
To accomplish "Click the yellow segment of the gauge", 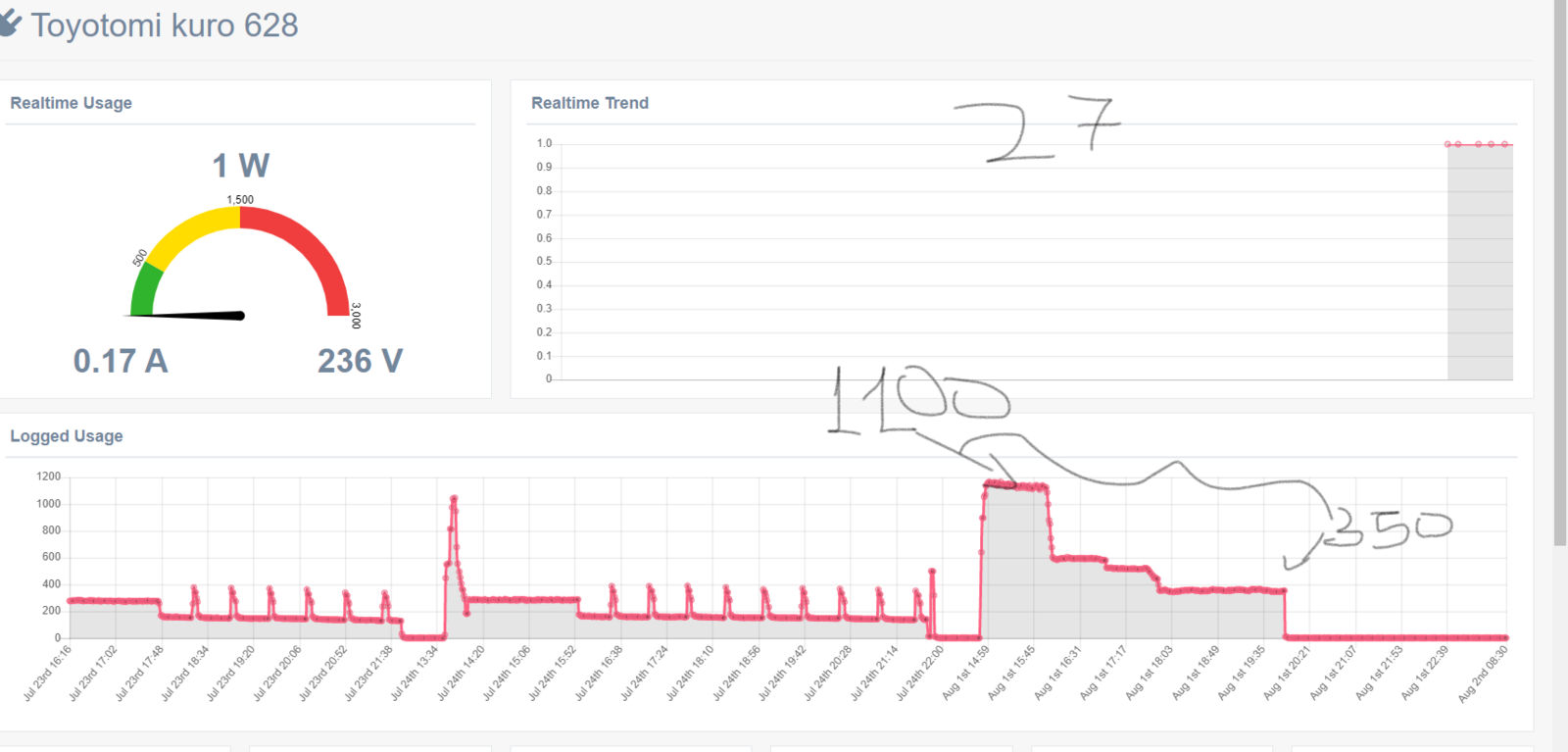I will click(x=196, y=231).
